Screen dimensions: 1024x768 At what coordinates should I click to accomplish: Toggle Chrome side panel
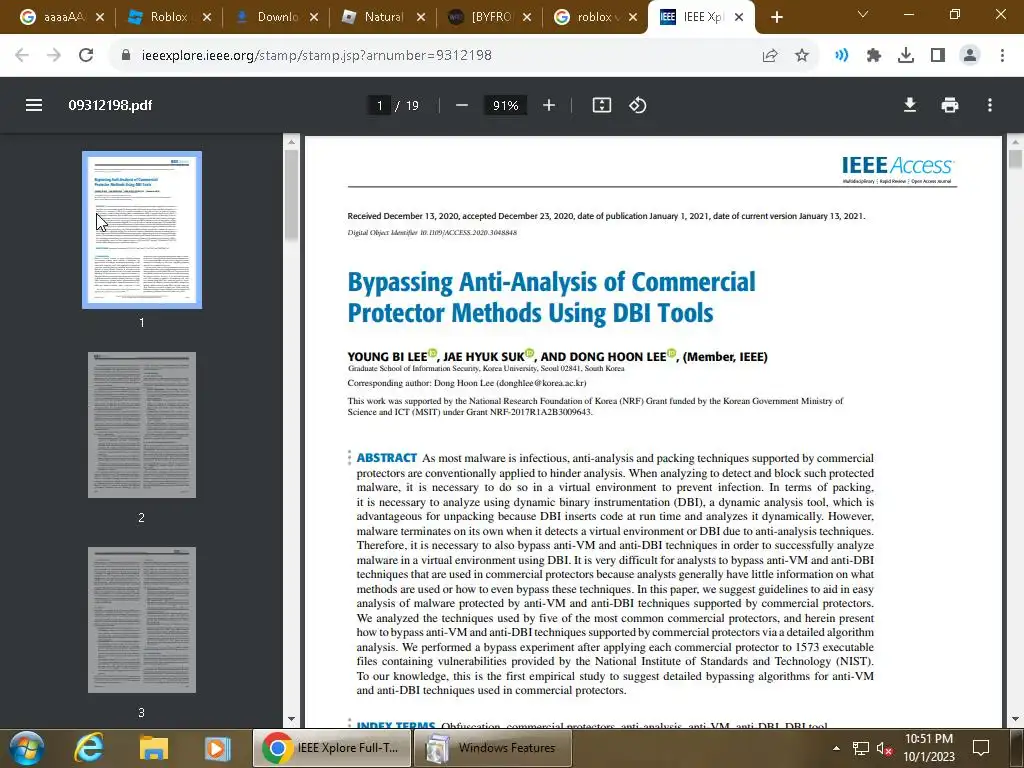point(938,56)
